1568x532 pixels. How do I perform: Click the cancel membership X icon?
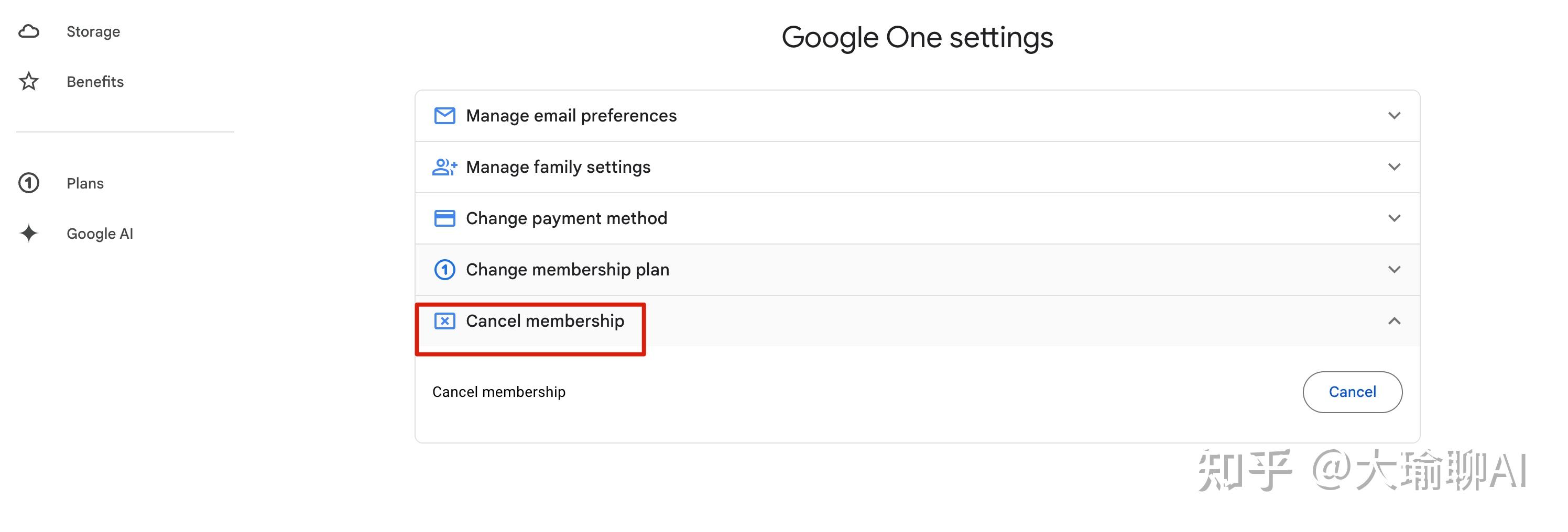pos(444,321)
